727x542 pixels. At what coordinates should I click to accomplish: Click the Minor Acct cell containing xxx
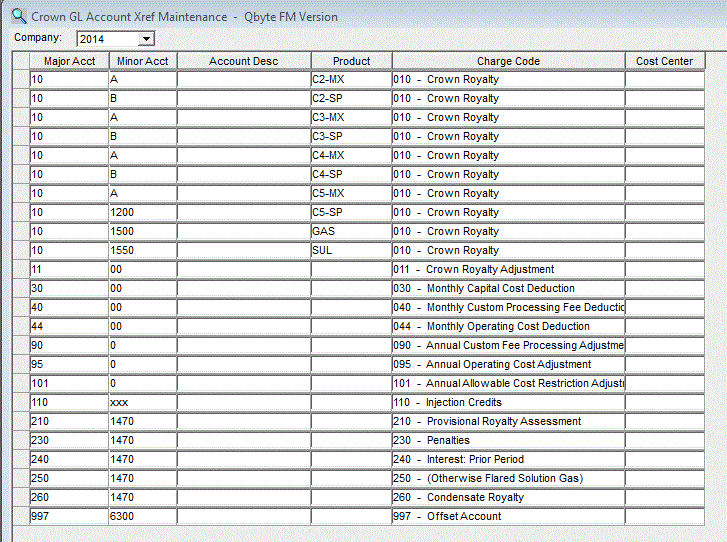(x=142, y=402)
